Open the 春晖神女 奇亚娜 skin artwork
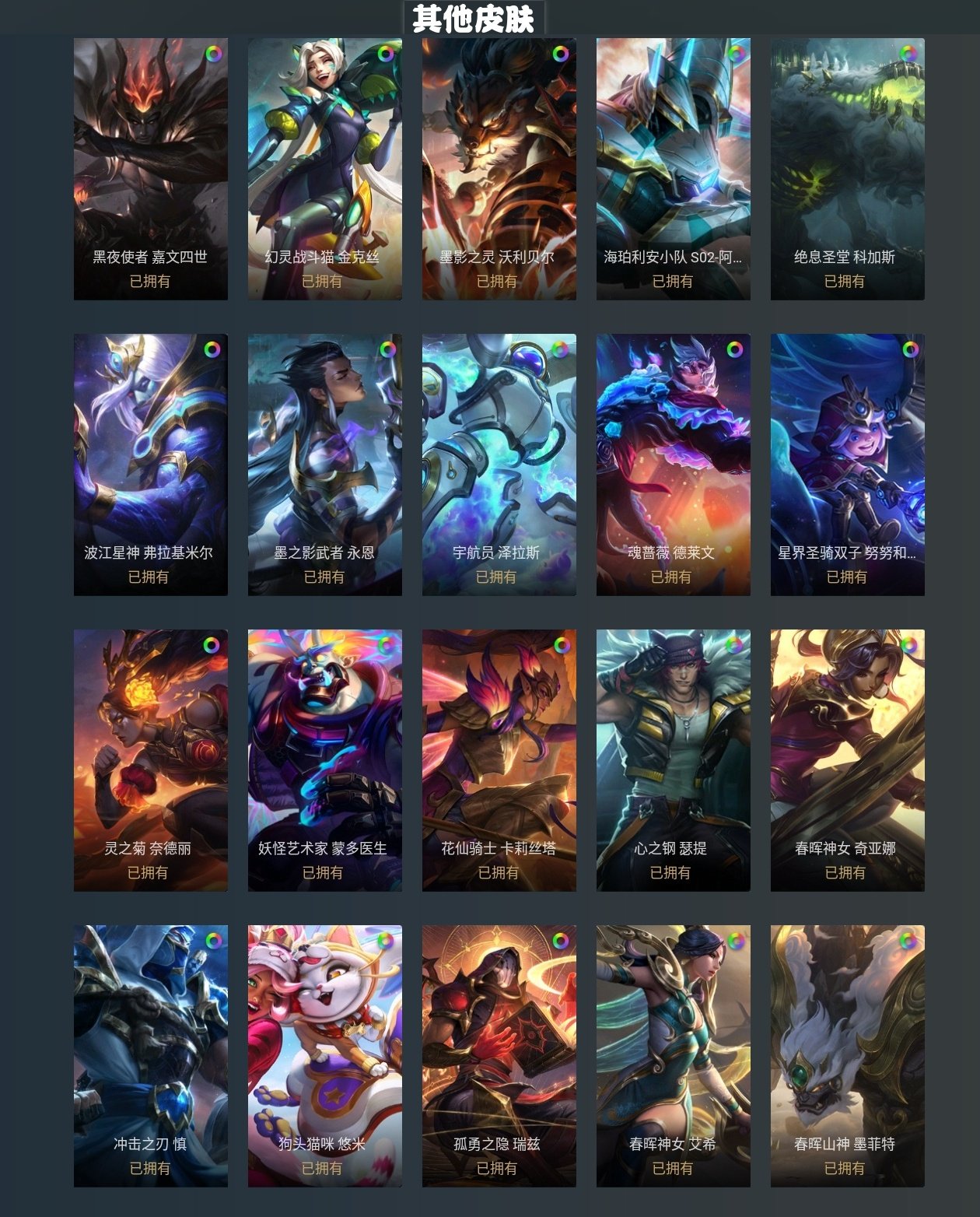The image size is (980, 1217). pyautogui.click(x=848, y=760)
